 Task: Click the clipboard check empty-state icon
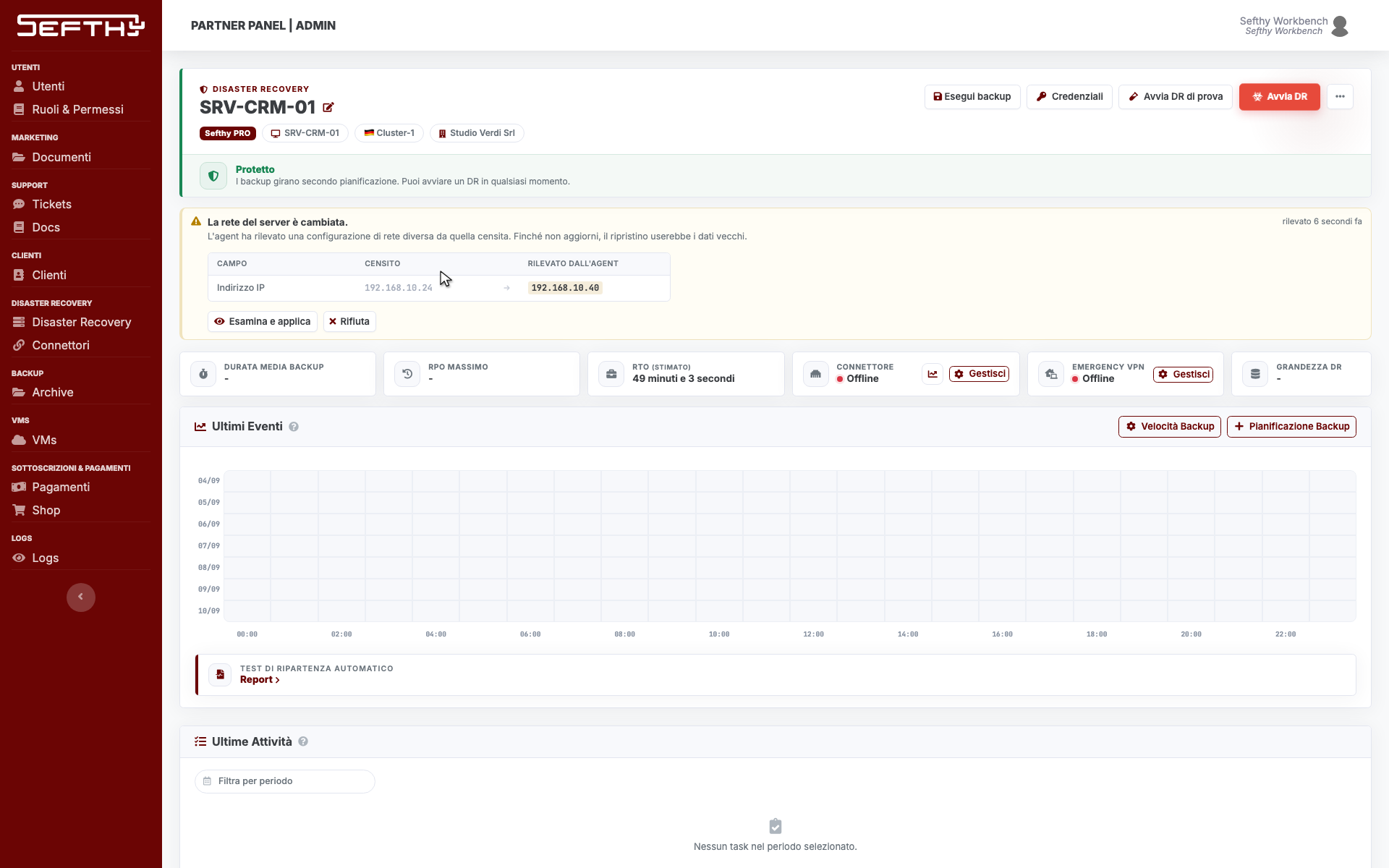(x=776, y=826)
